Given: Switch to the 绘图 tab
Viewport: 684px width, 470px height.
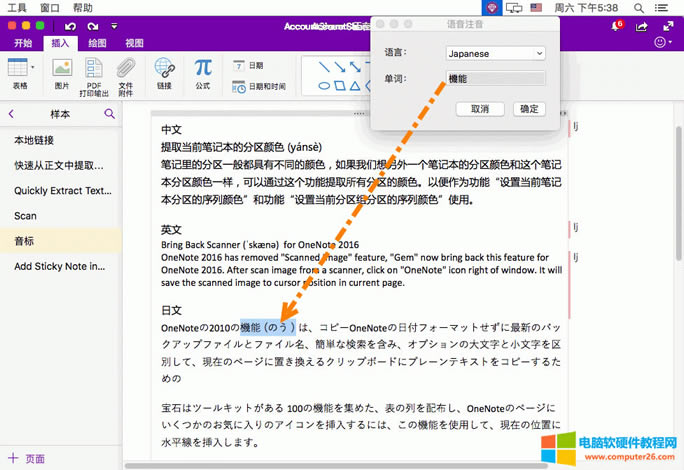Looking at the screenshot, I should [x=98, y=43].
